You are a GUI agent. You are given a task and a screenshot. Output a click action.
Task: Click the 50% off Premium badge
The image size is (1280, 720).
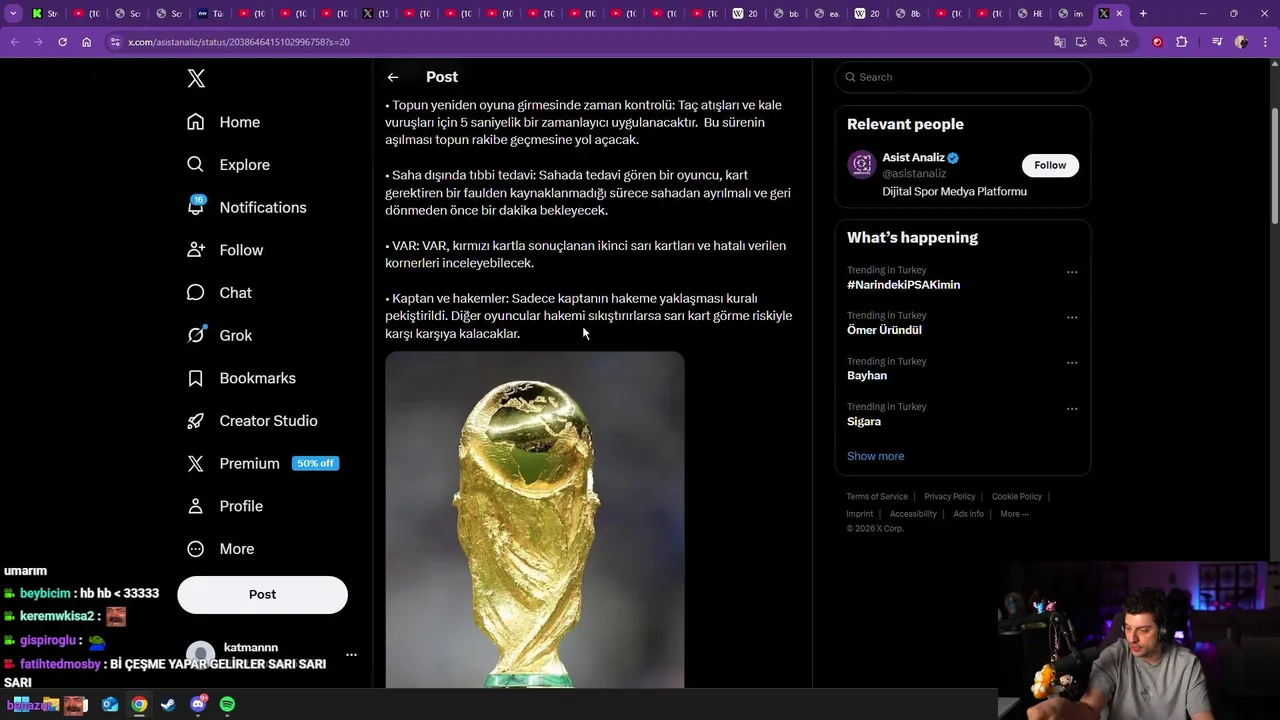315,464
